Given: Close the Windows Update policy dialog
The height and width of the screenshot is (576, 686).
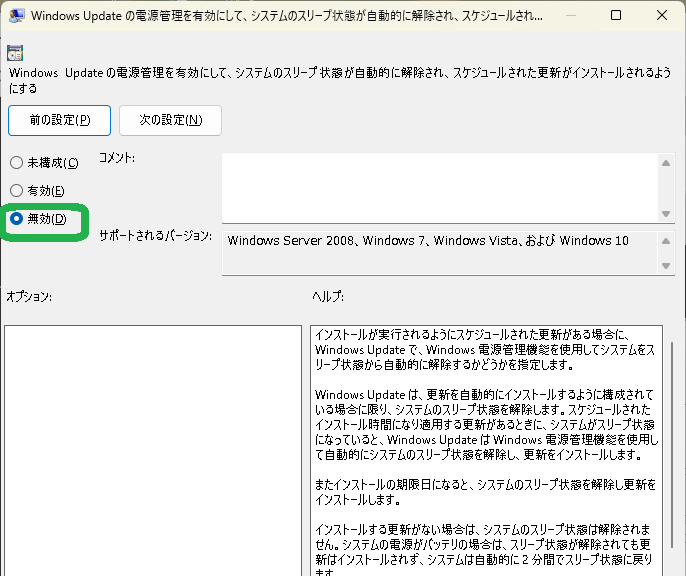Looking at the screenshot, I should pos(661,17).
